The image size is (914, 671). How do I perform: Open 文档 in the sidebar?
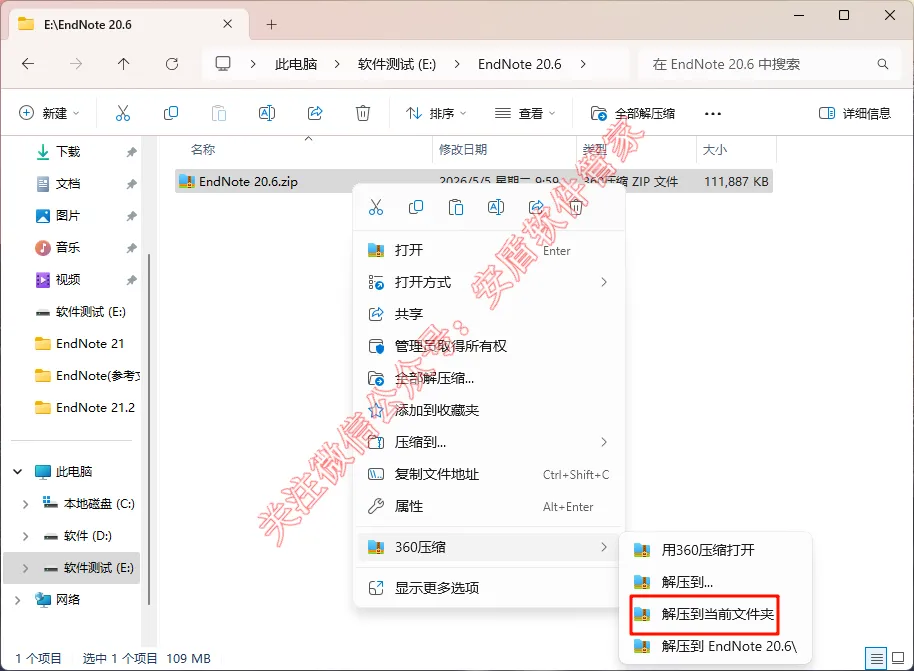pyautogui.click(x=68, y=184)
